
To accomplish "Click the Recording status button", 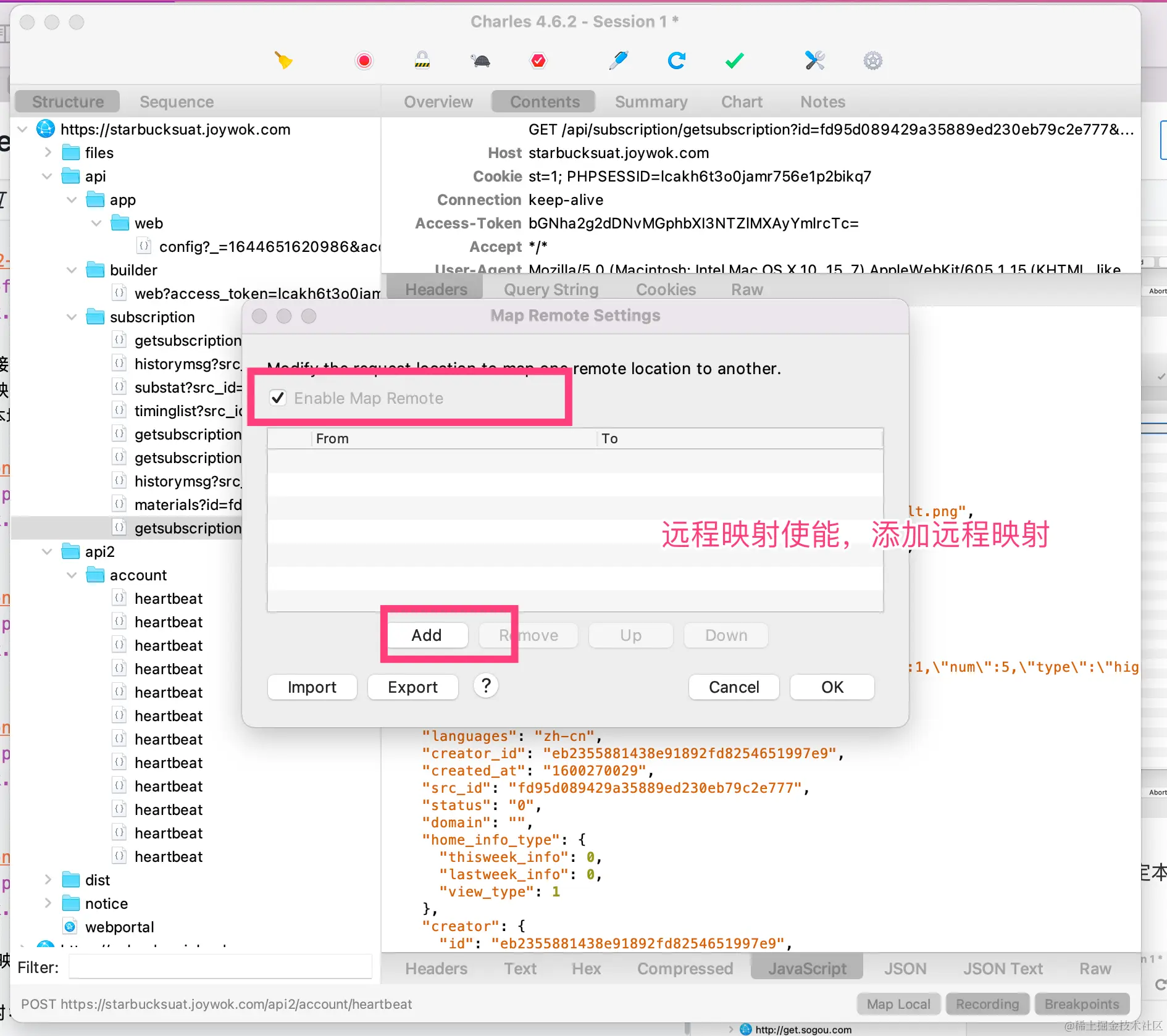I will (x=987, y=1004).
